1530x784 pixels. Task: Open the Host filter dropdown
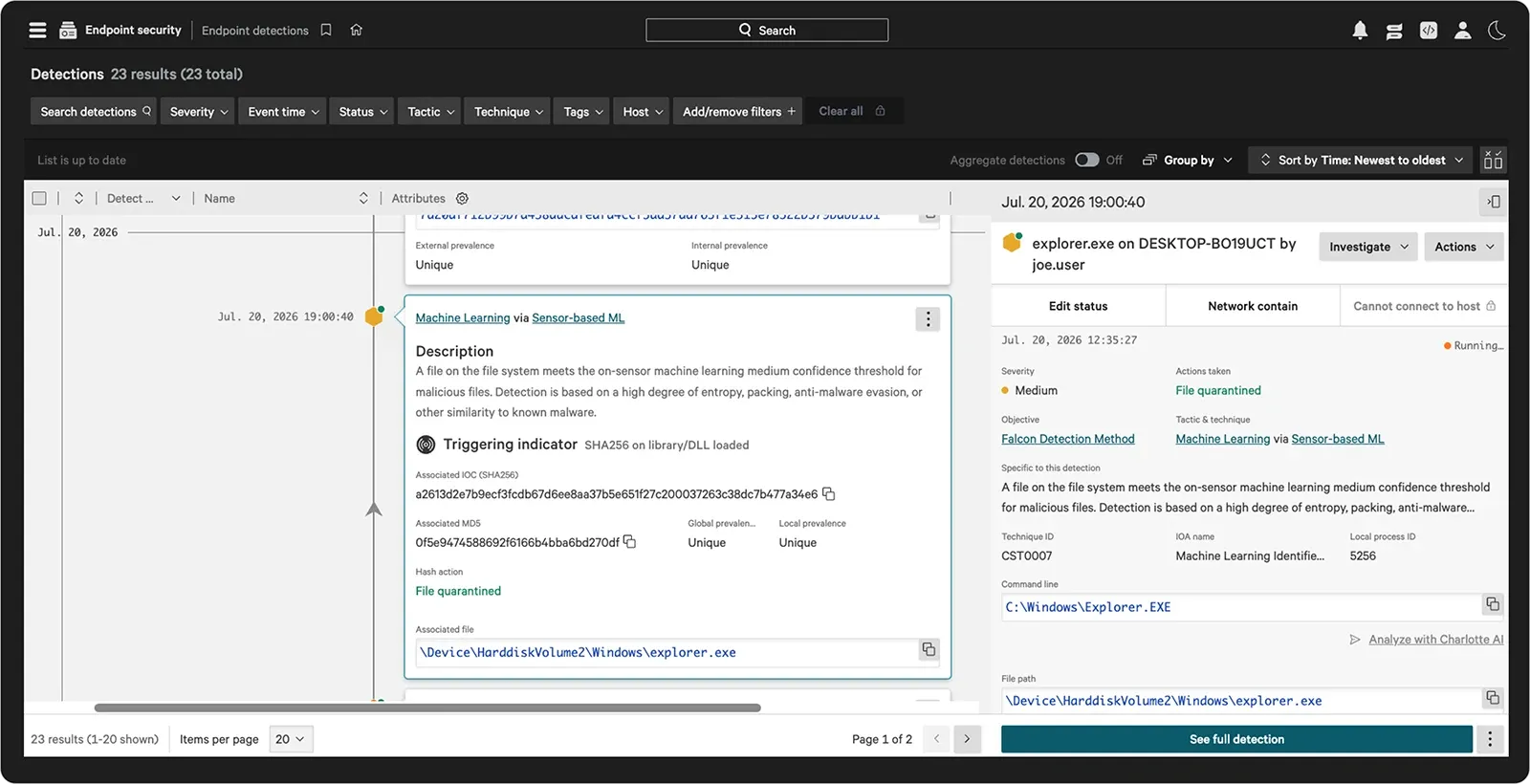coord(642,112)
